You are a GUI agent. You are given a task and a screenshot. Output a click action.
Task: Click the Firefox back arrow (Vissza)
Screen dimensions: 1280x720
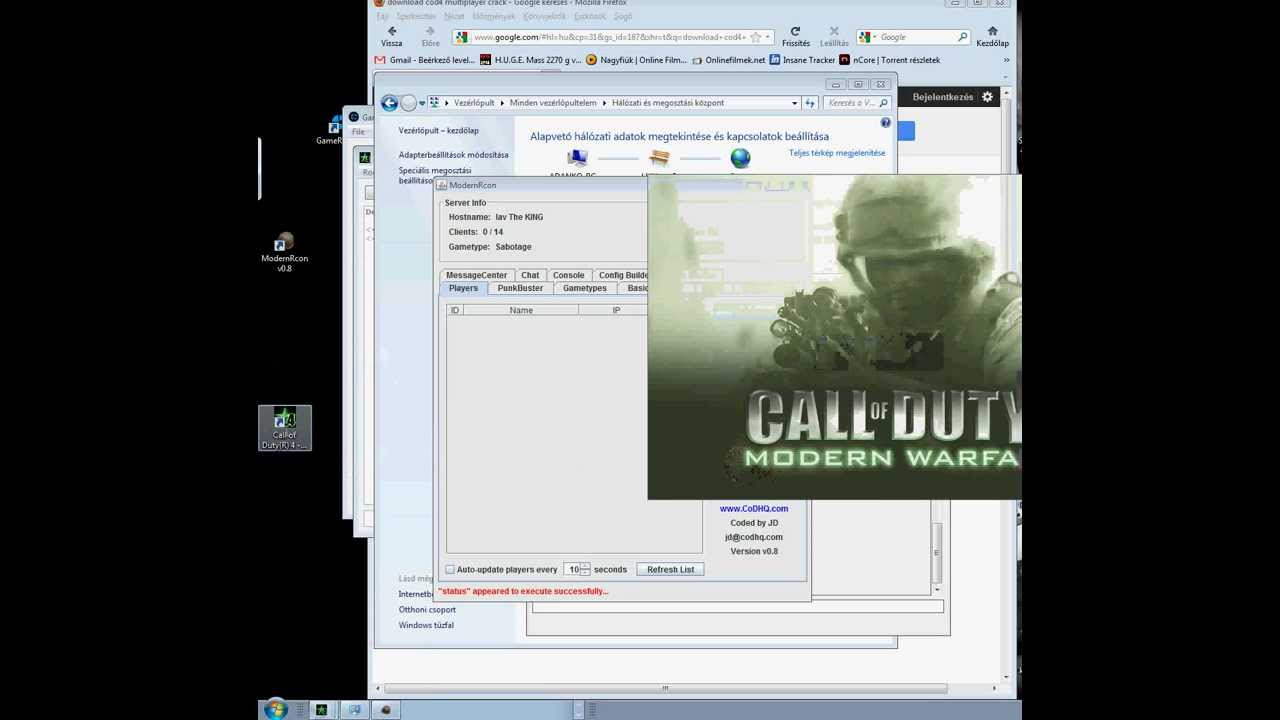coord(391,32)
